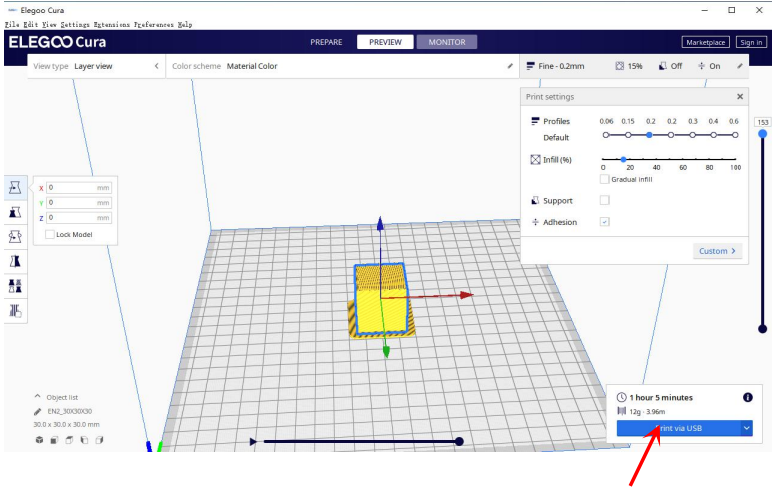This screenshot has width=773, height=489.
Task: Open the File menu
Action: coord(12,24)
